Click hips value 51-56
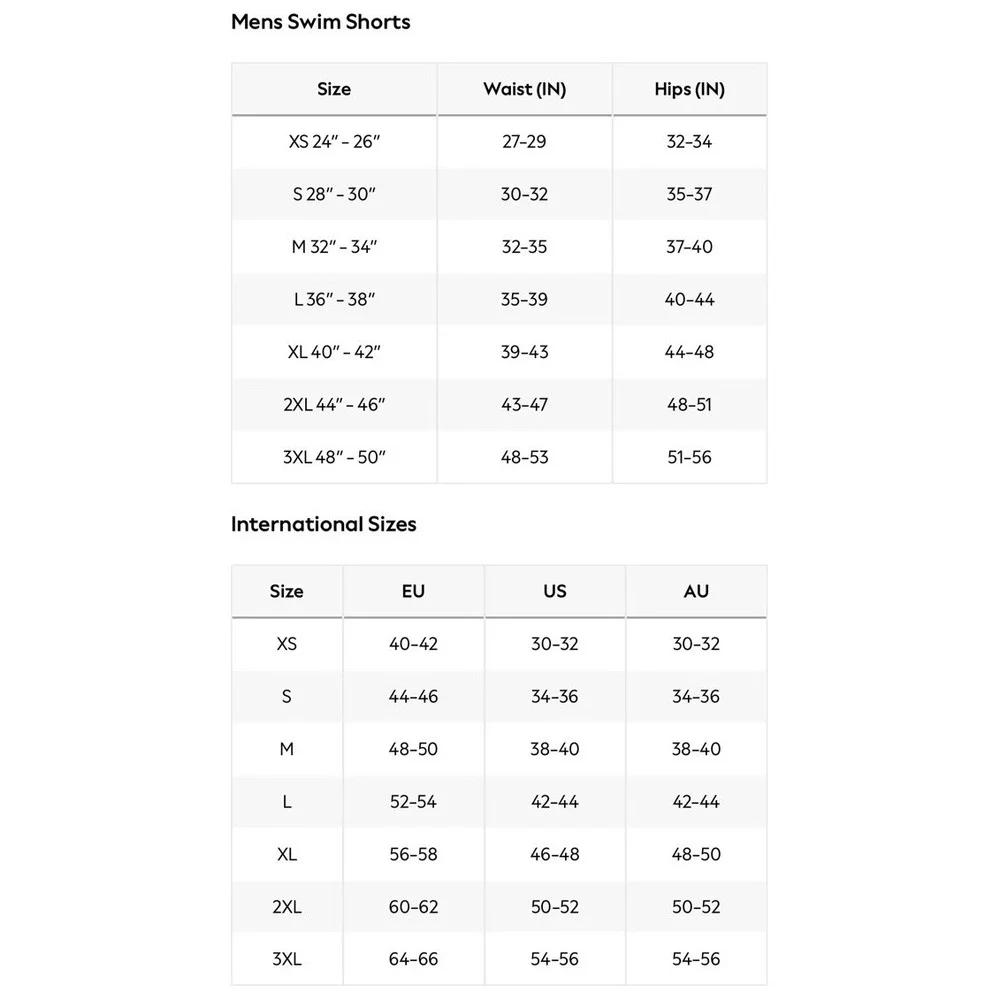Screen dimensions: 1000x1000 tap(689, 457)
